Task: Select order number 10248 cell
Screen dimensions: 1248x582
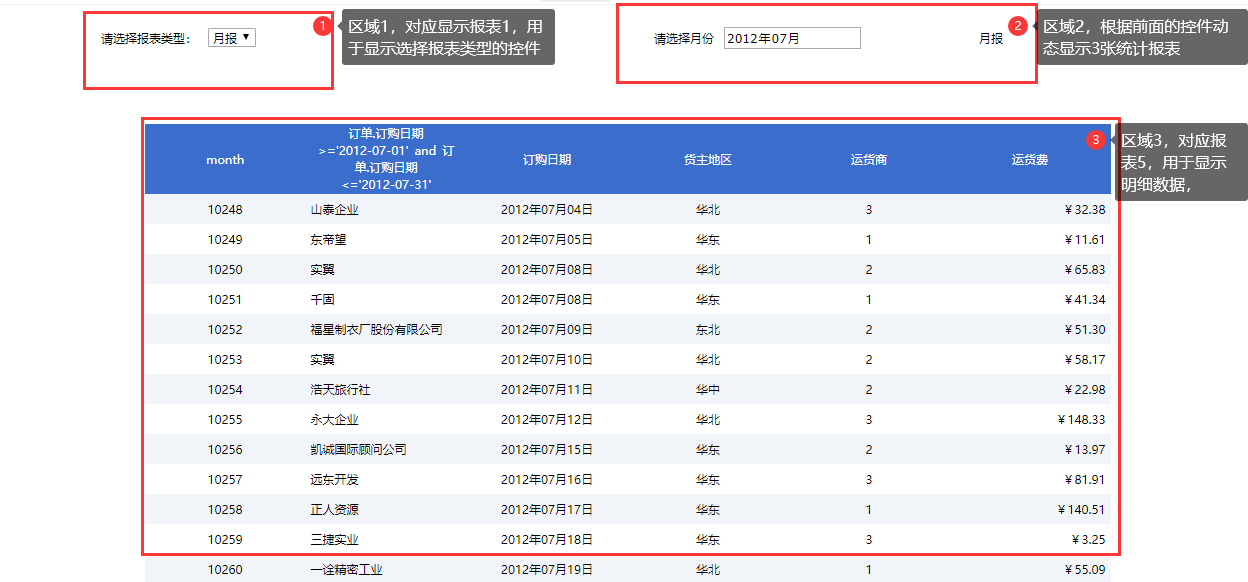Action: 225,210
